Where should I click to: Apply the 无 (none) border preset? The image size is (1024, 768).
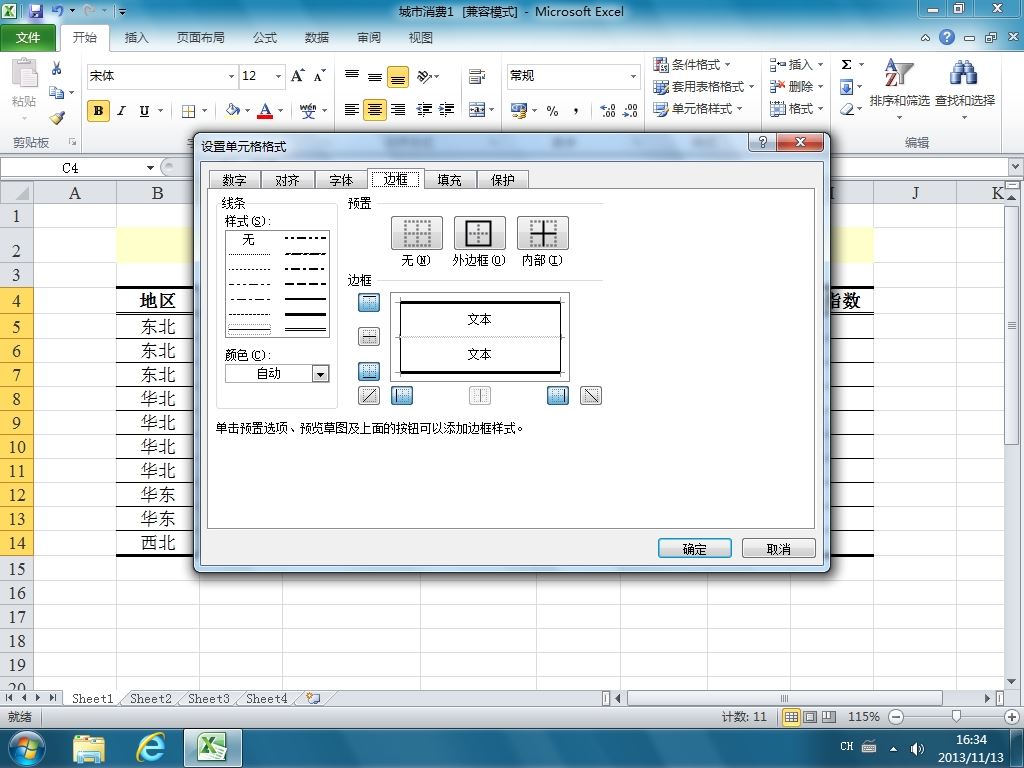coord(417,233)
